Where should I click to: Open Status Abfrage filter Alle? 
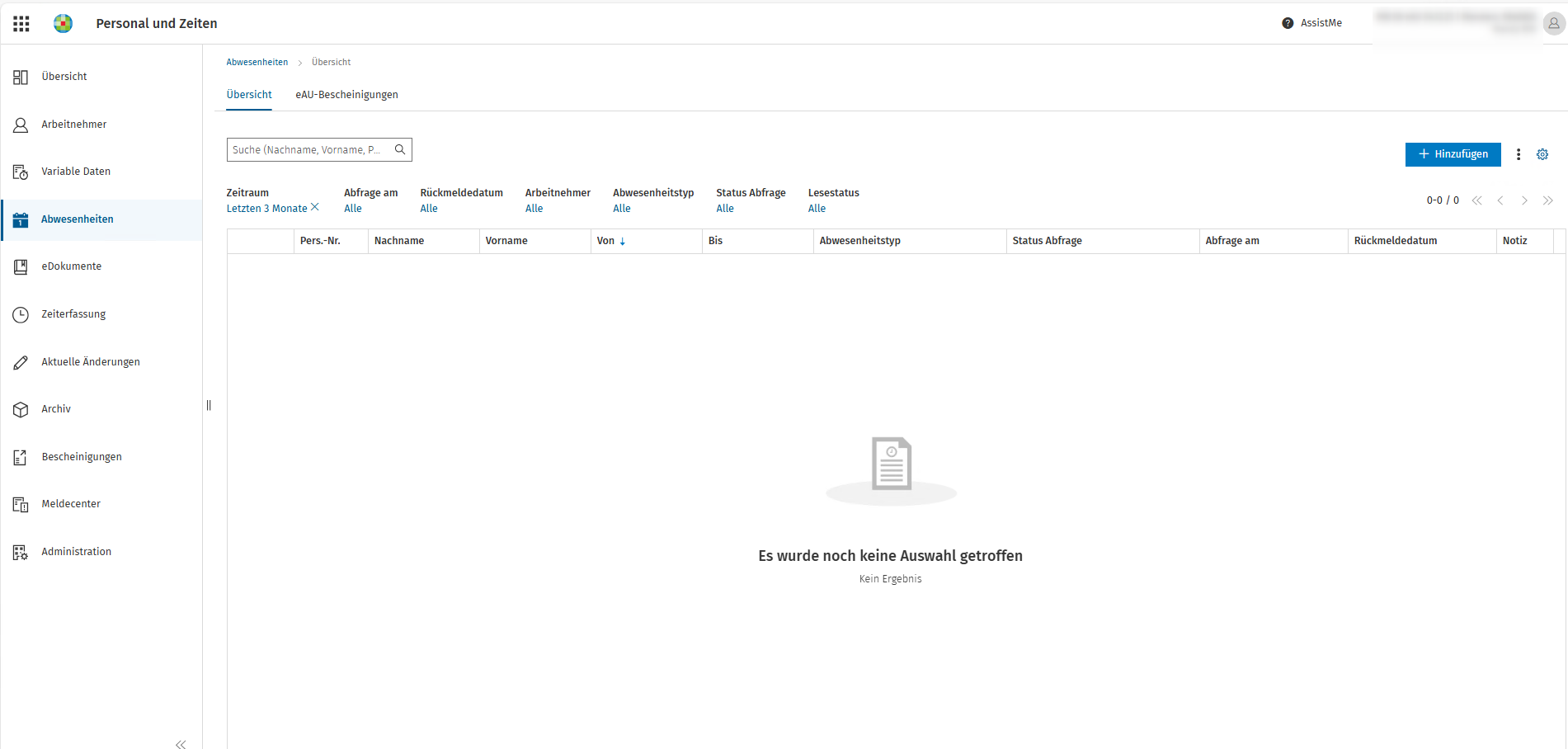tap(725, 209)
